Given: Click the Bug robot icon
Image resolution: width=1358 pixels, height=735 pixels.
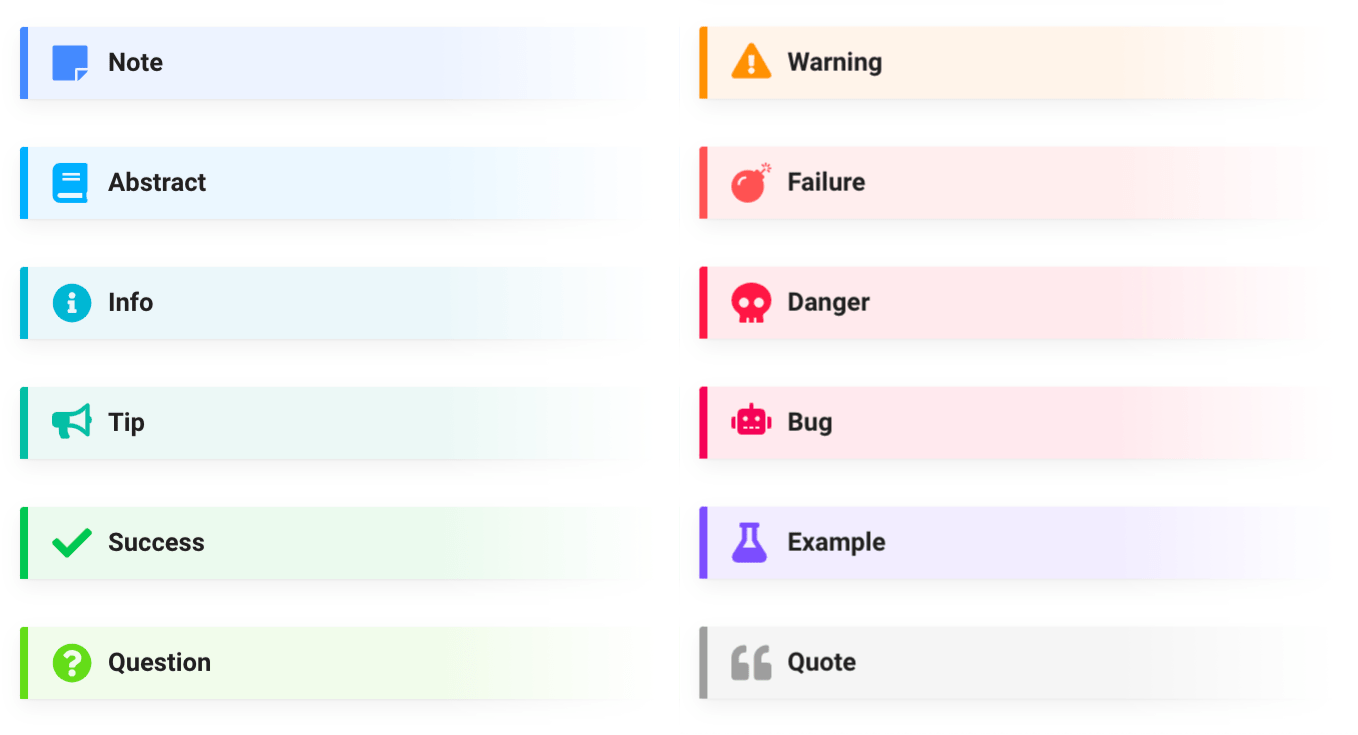Looking at the screenshot, I should tap(750, 422).
